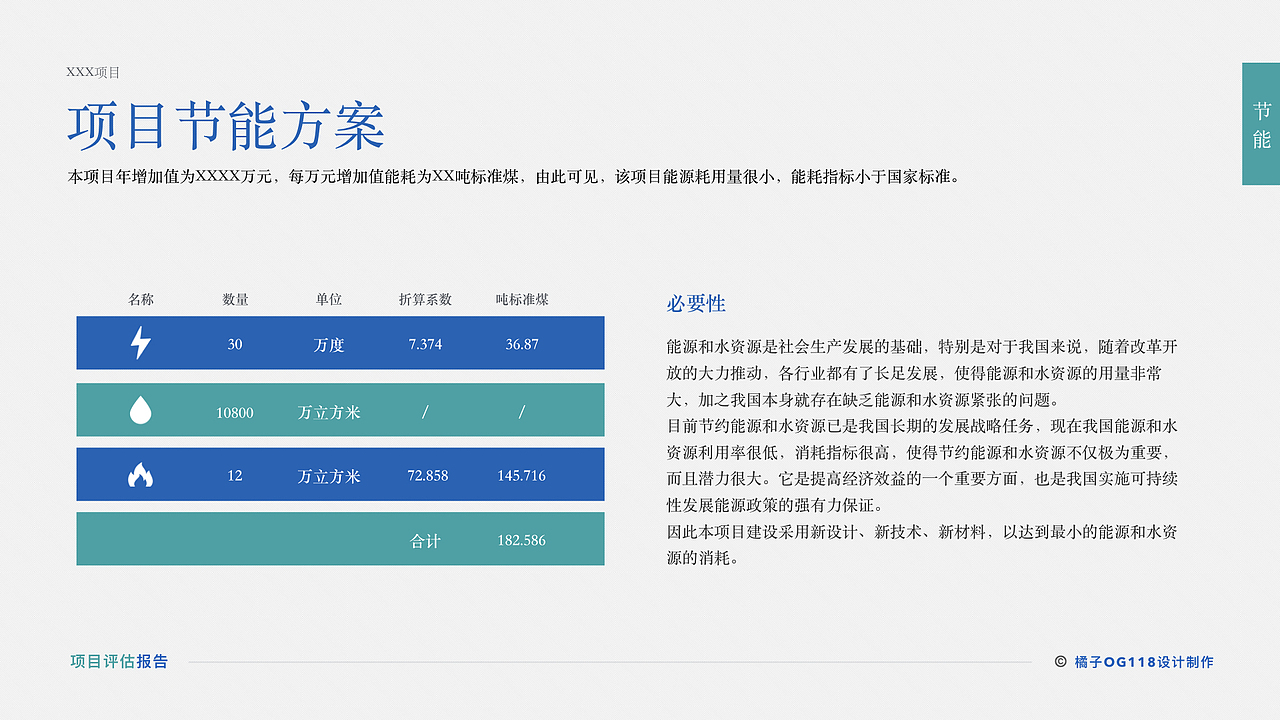Click the copyright symbol in footer
This screenshot has height=720, width=1280.
[1060, 662]
